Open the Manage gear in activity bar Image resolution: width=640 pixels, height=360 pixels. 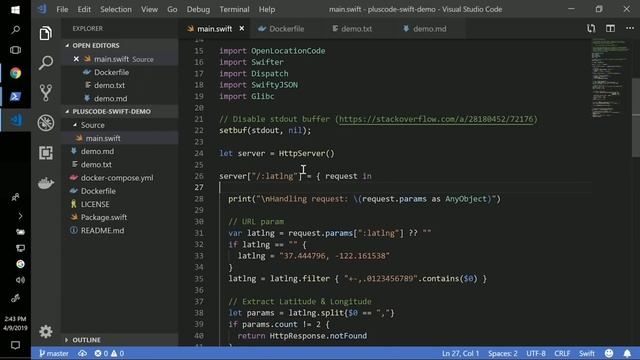(x=46, y=331)
